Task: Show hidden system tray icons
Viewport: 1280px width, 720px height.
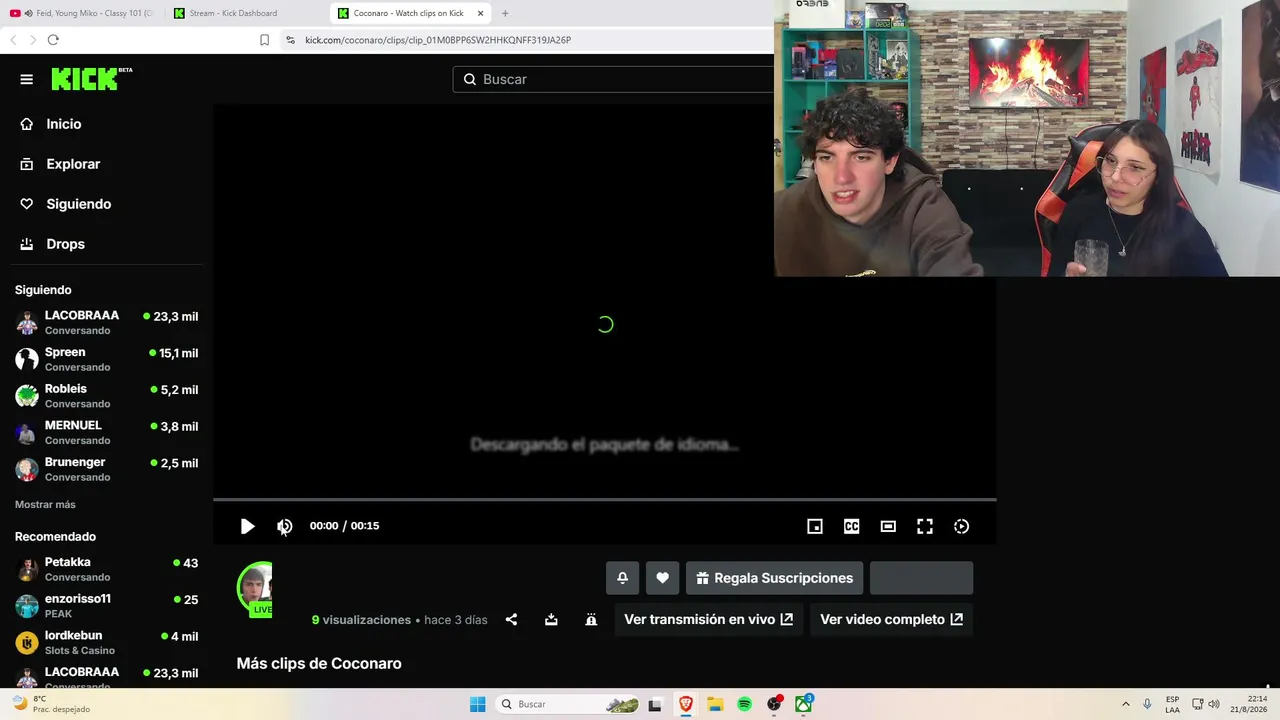Action: (1126, 704)
